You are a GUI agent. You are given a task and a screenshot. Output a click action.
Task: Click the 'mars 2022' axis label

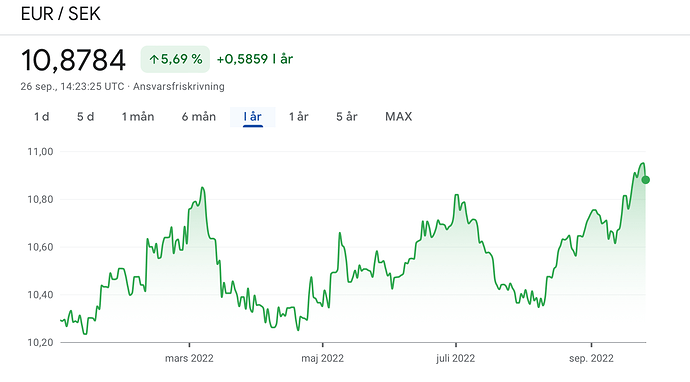coord(189,358)
